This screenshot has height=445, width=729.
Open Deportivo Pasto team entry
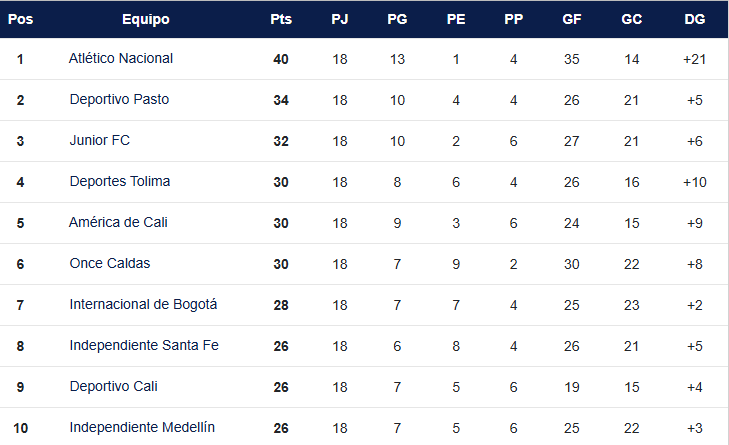coord(119,100)
